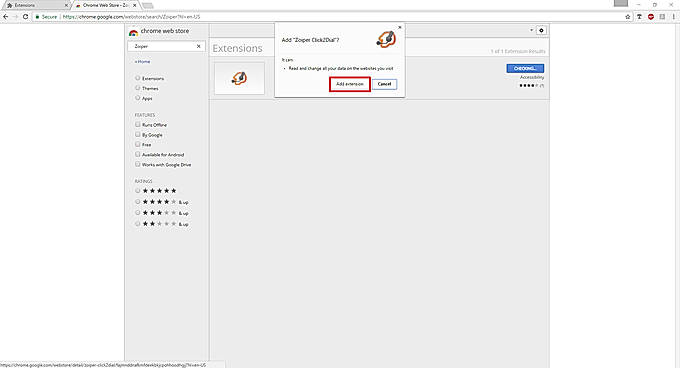
Task: Tick the Free checkbox
Action: (137, 144)
